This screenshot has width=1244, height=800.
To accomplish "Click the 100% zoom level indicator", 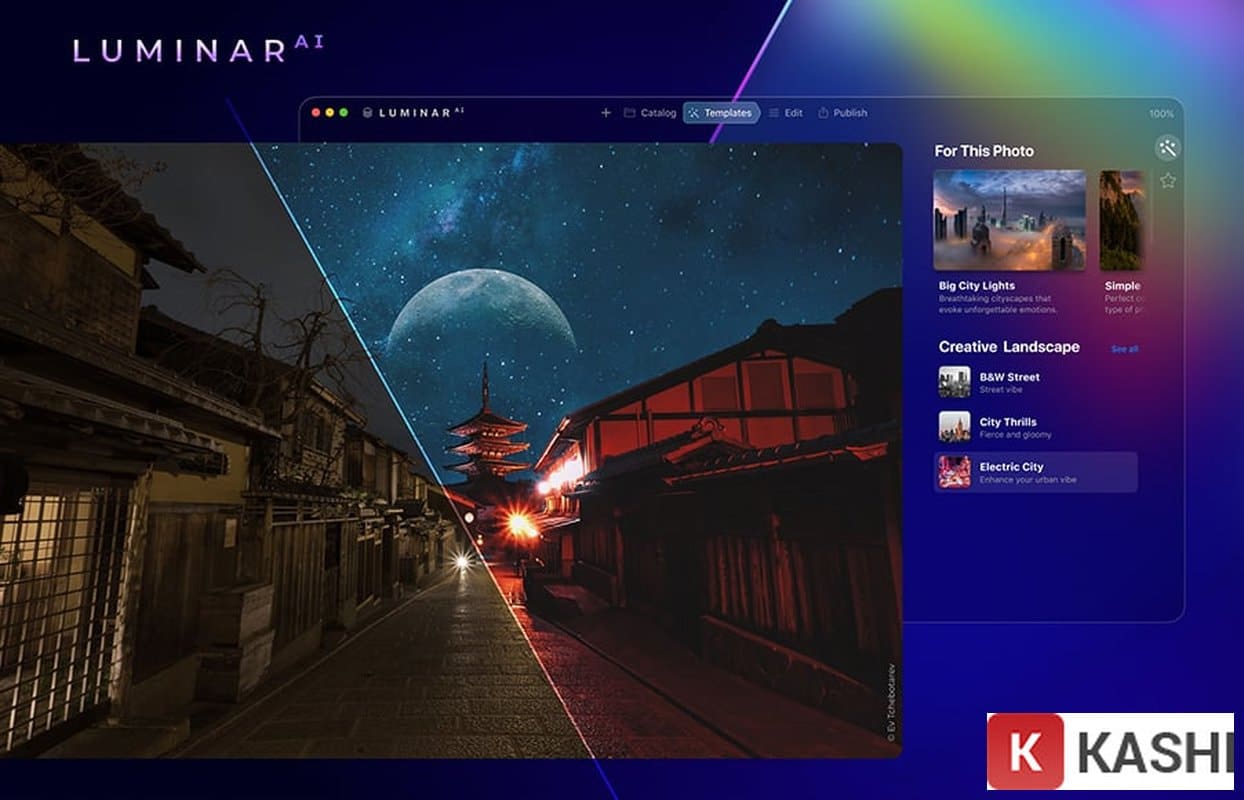I will click(1161, 114).
